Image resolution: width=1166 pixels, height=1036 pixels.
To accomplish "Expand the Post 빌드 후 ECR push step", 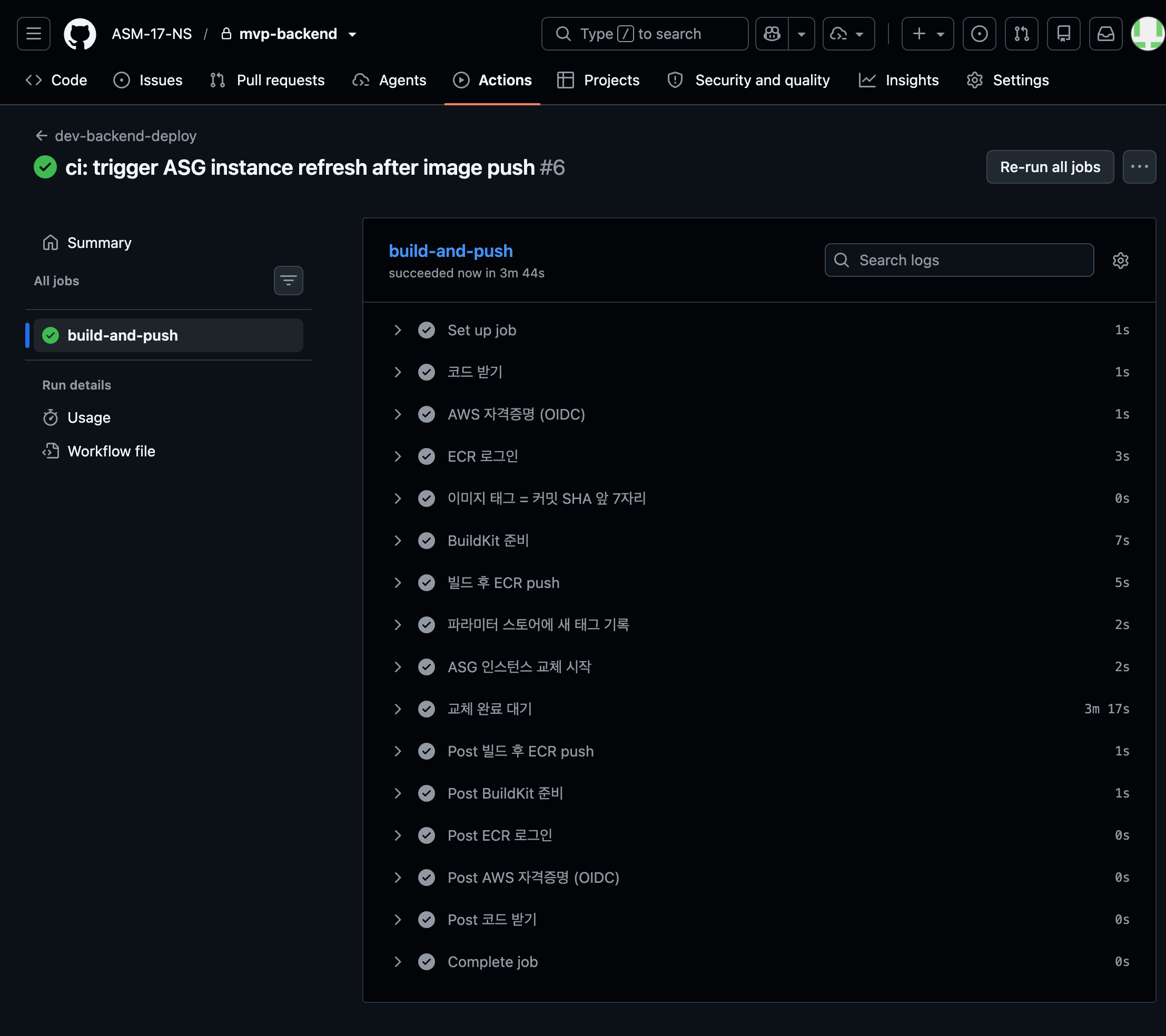I will (759, 752).
